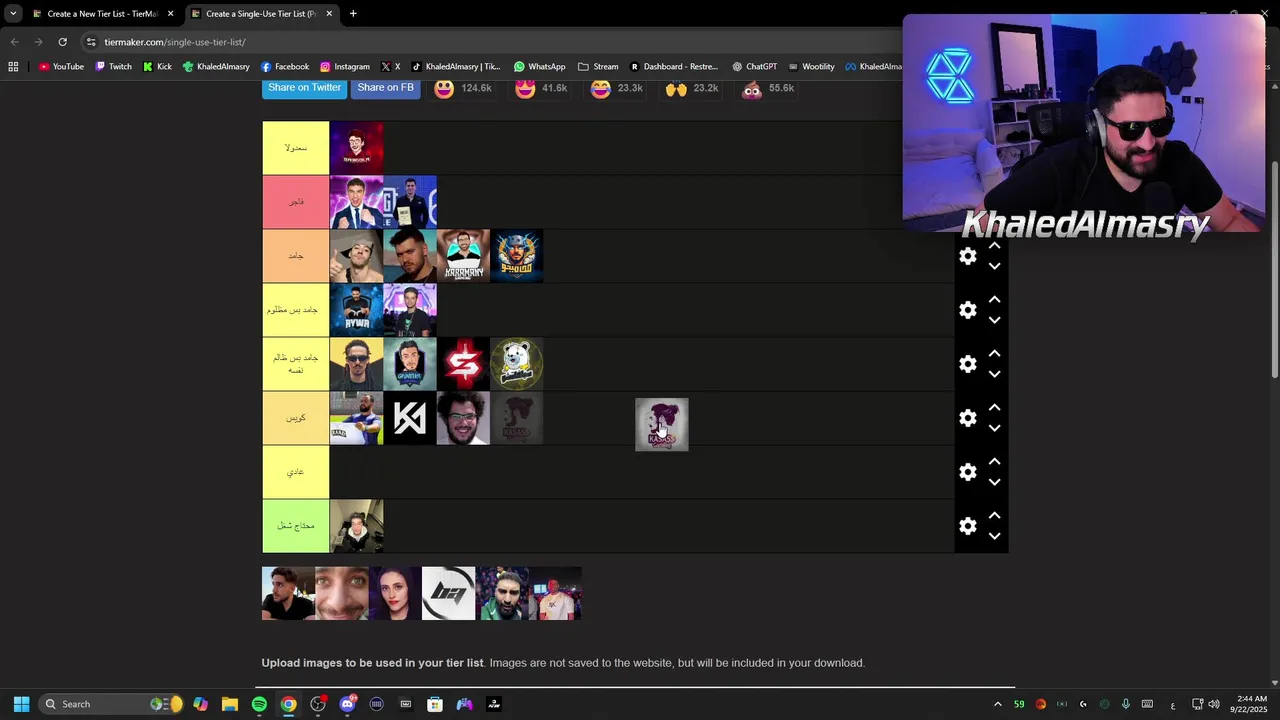Open the Chrome apps grid icon in the bookmarks bar
The width and height of the screenshot is (1280, 720).
pyautogui.click(x=13, y=67)
